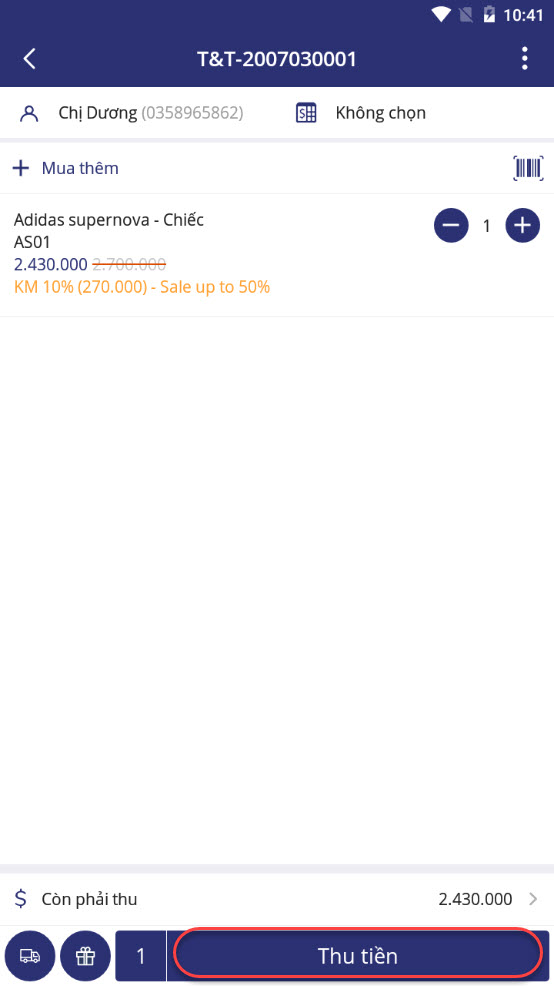
Task: Expand Còn phải thu details chevron
Action: point(533,899)
